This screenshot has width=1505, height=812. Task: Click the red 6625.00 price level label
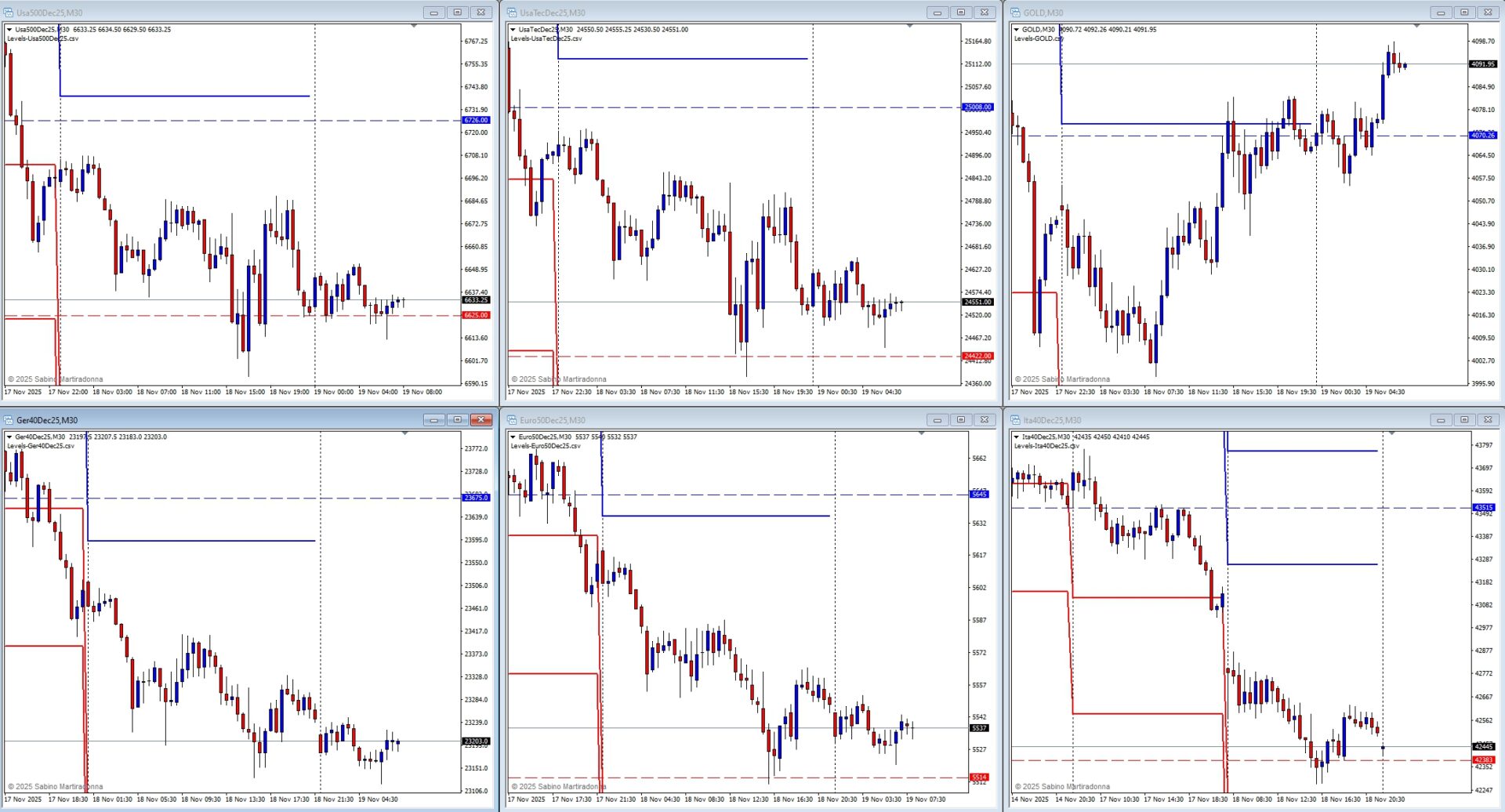click(x=476, y=315)
